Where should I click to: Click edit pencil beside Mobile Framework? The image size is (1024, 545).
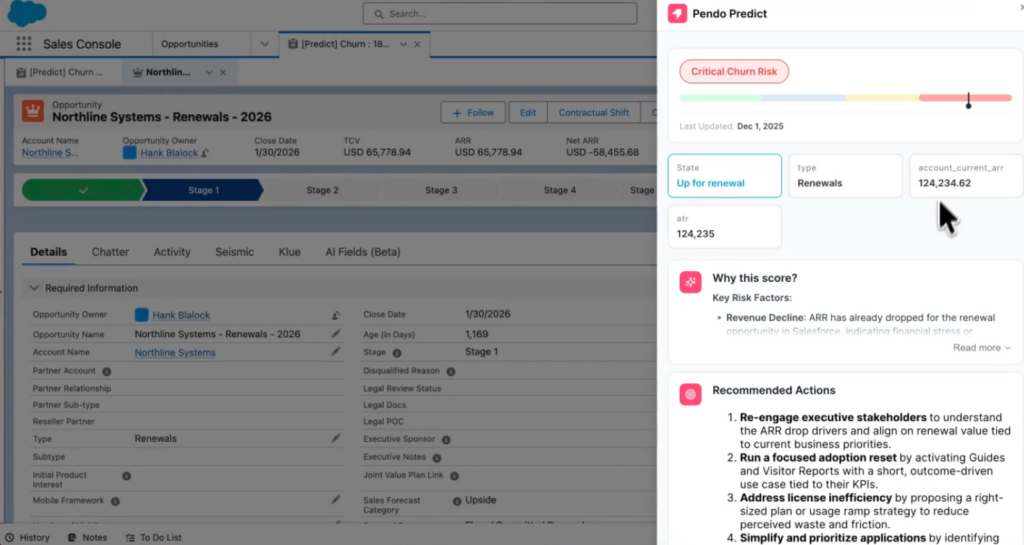point(336,499)
